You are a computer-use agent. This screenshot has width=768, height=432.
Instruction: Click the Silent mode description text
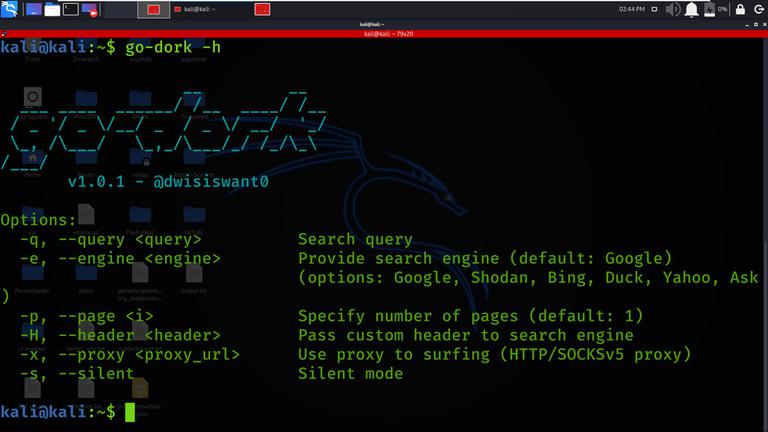tap(350, 374)
